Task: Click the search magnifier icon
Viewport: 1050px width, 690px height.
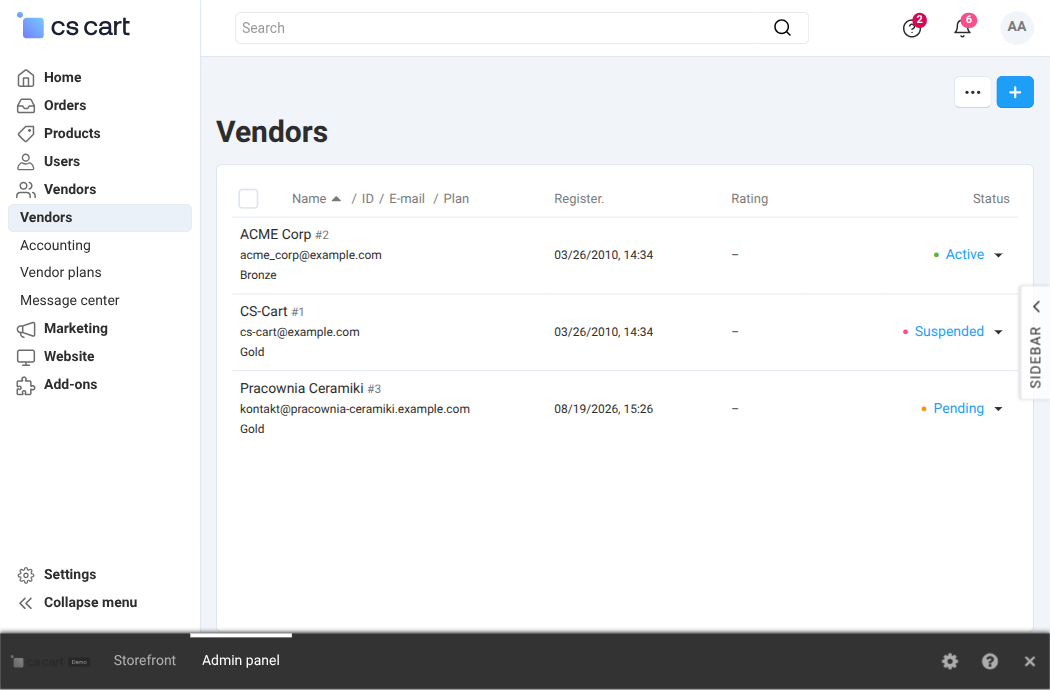Action: (x=782, y=27)
